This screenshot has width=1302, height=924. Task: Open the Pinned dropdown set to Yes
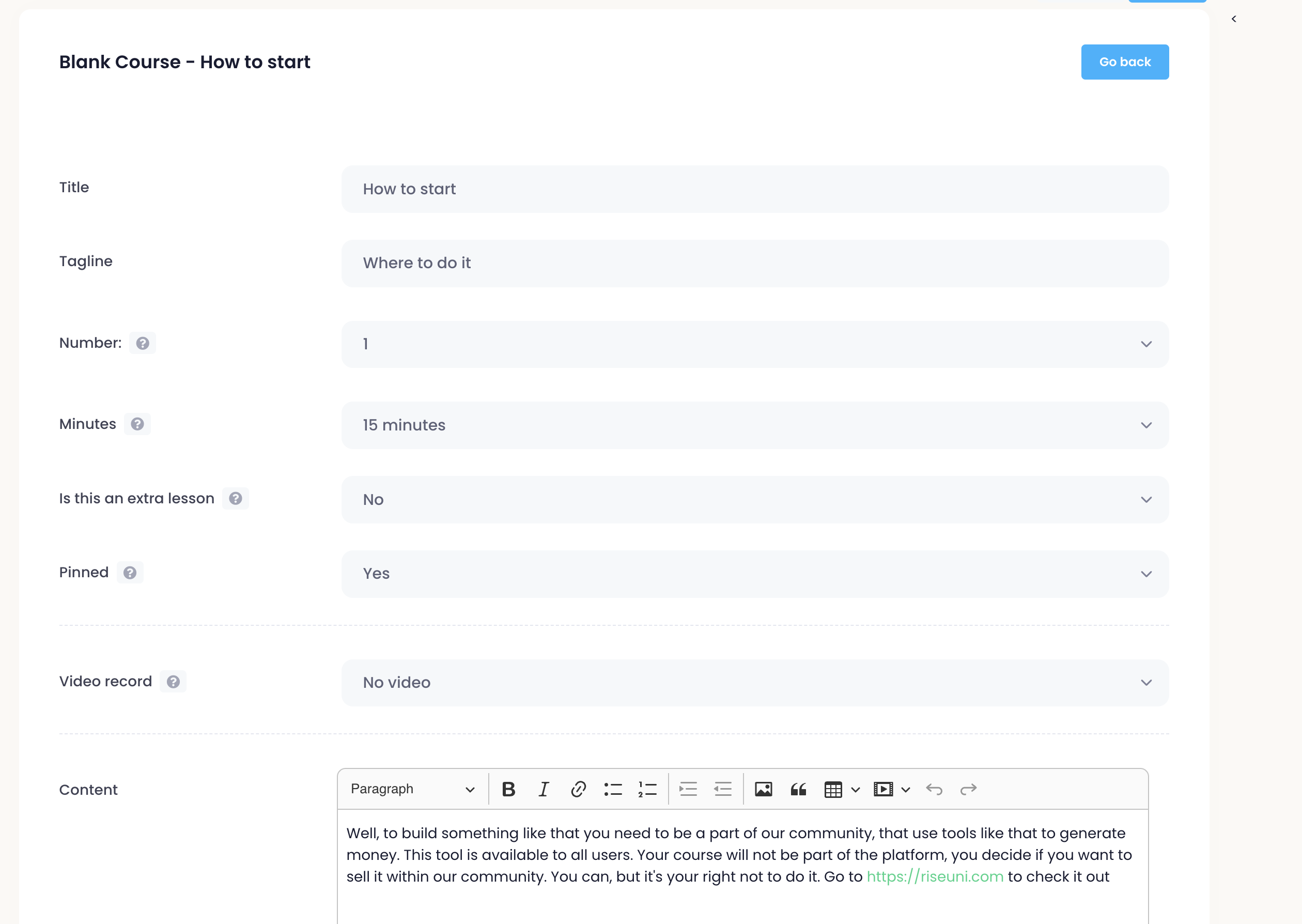click(x=755, y=574)
